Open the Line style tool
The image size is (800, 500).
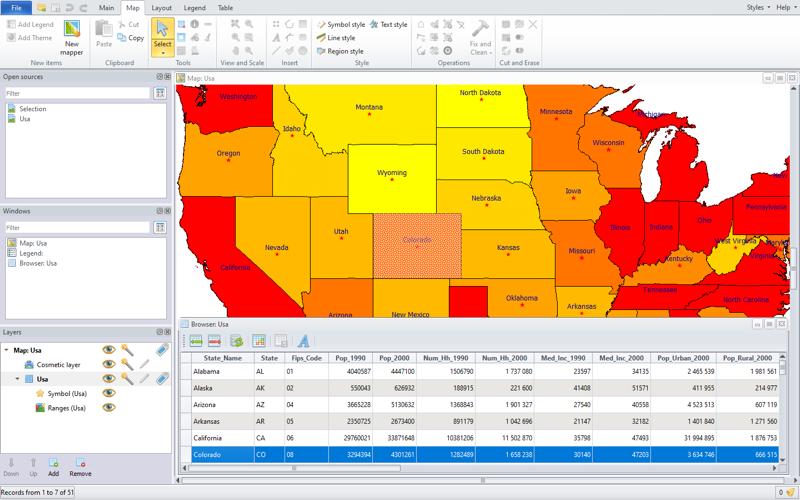coord(336,38)
